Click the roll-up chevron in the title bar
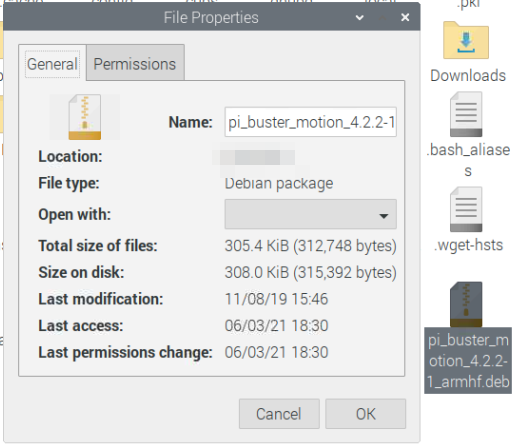Image resolution: width=518 pixels, height=447 pixels. (x=359, y=17)
